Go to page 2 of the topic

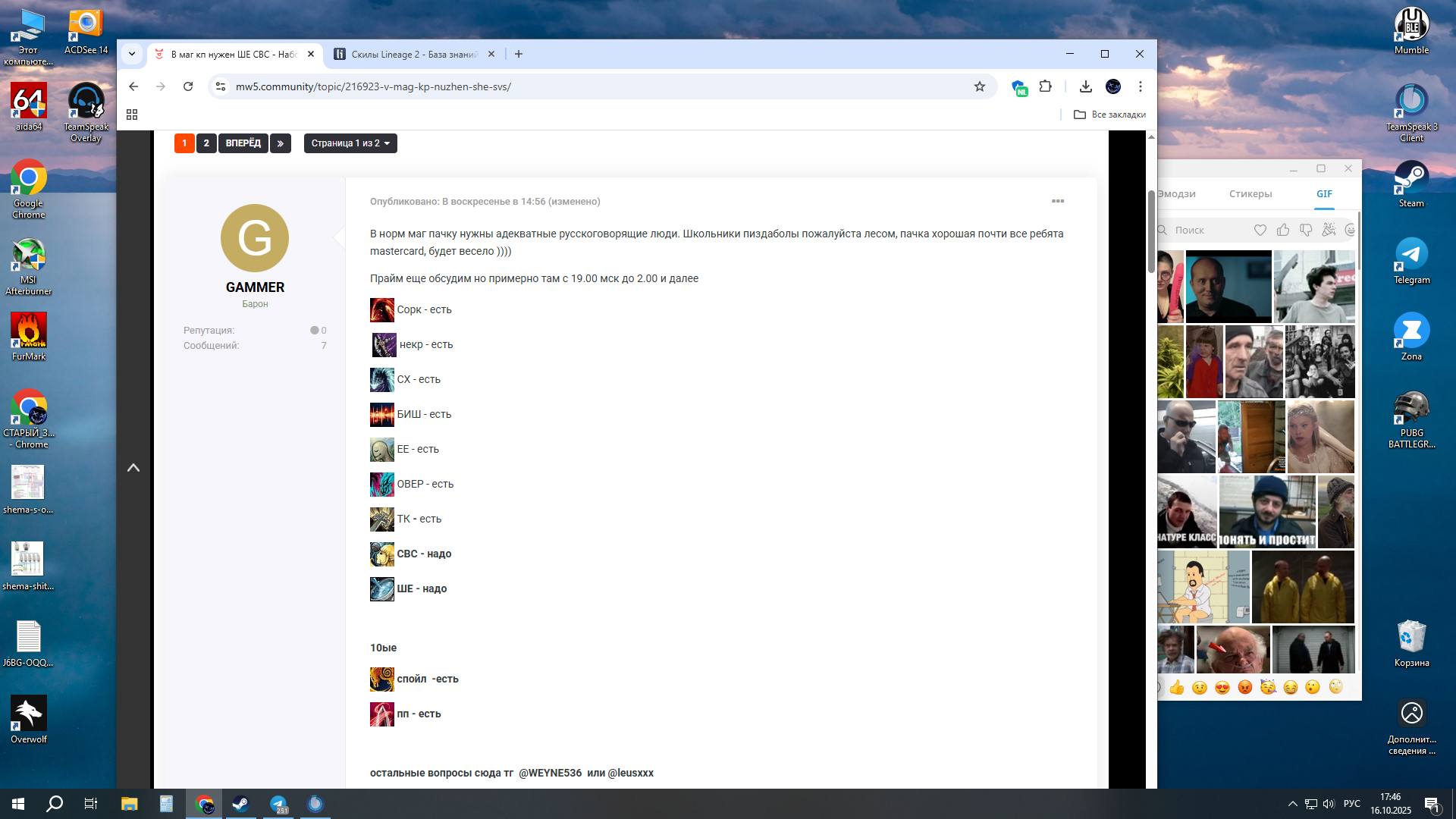206,143
